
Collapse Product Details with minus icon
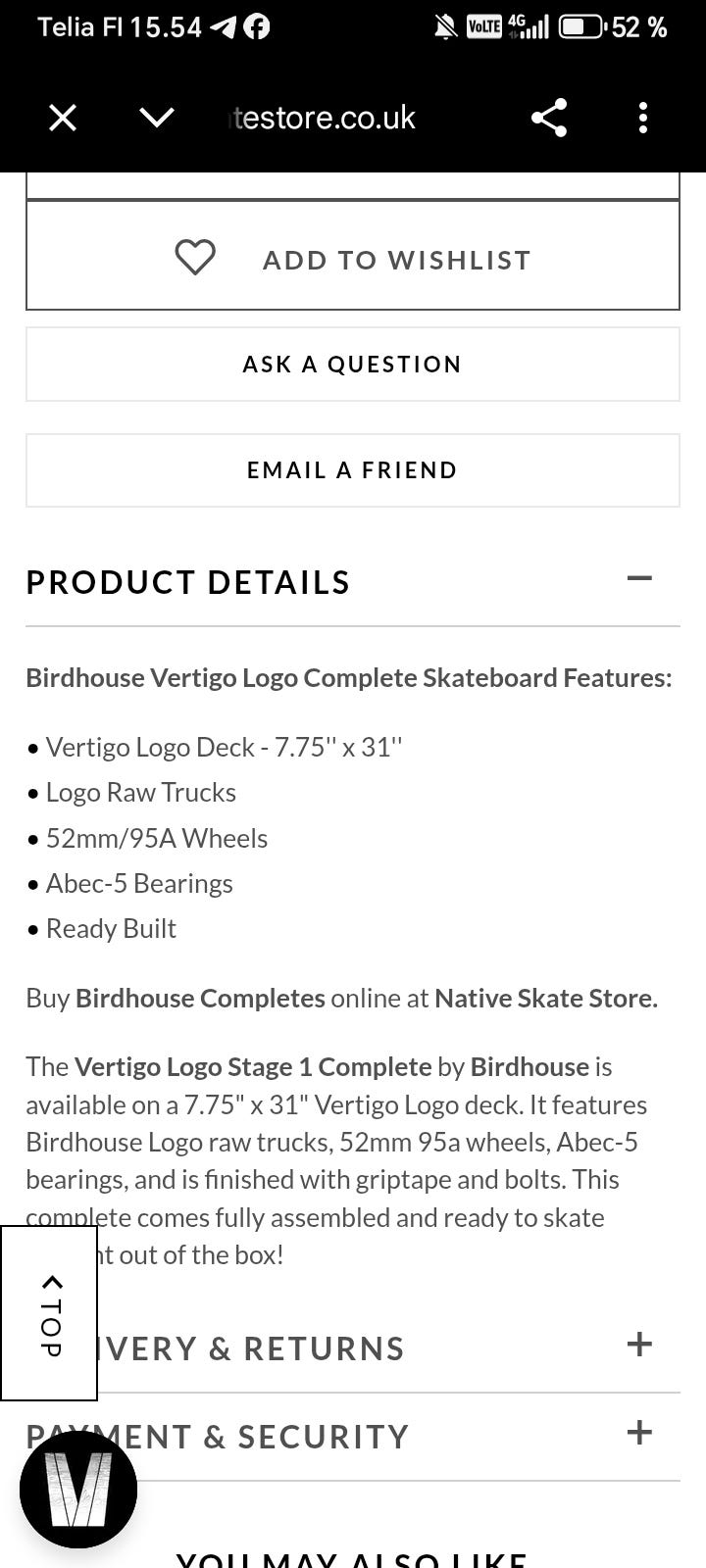(639, 578)
